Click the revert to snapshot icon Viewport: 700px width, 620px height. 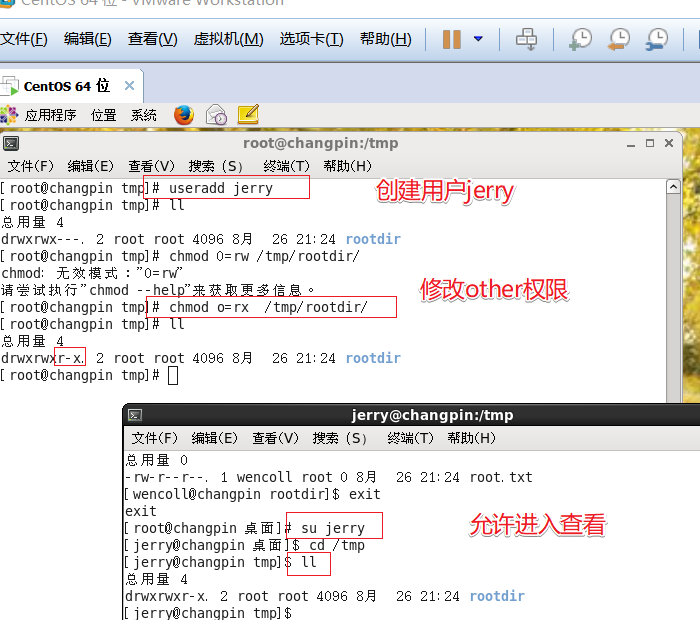[619, 39]
